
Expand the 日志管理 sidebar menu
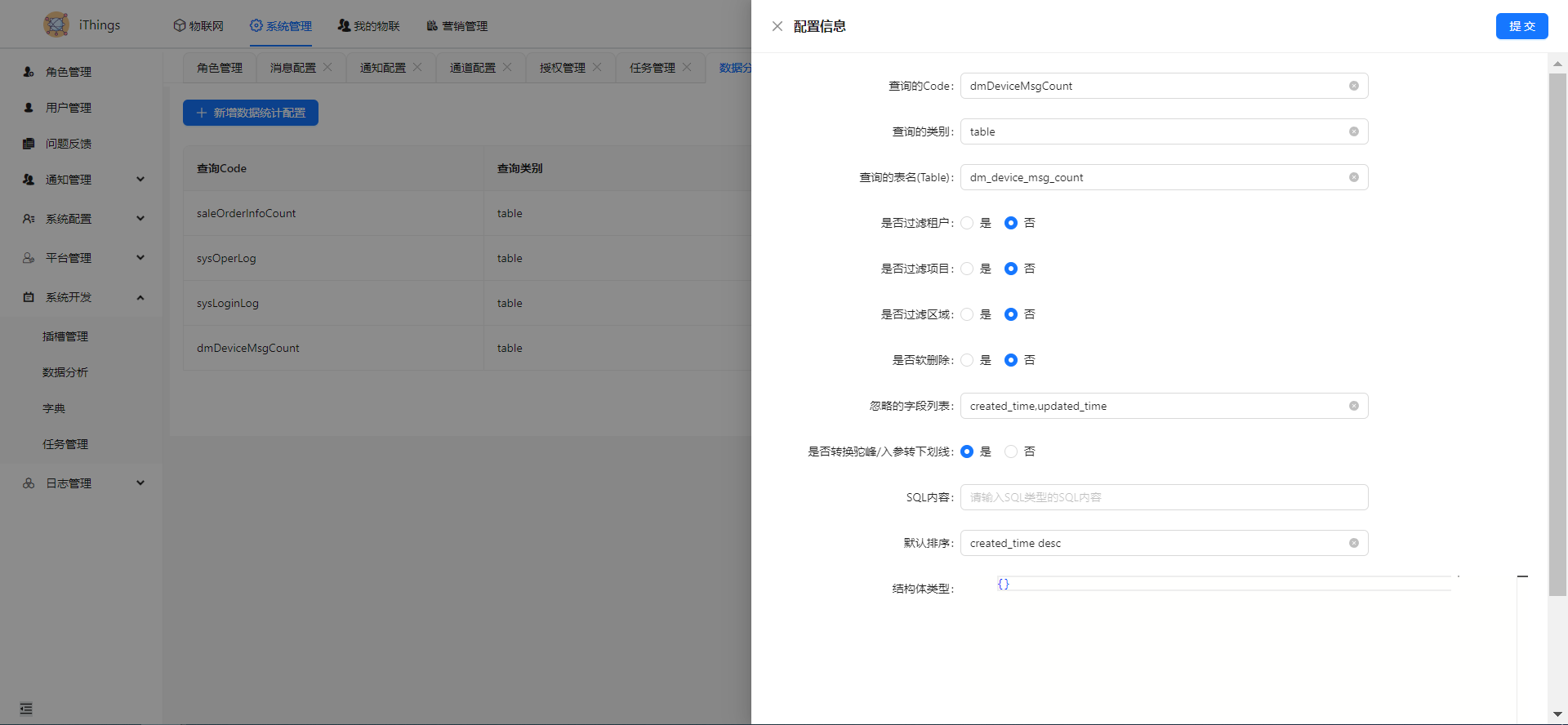click(x=82, y=483)
